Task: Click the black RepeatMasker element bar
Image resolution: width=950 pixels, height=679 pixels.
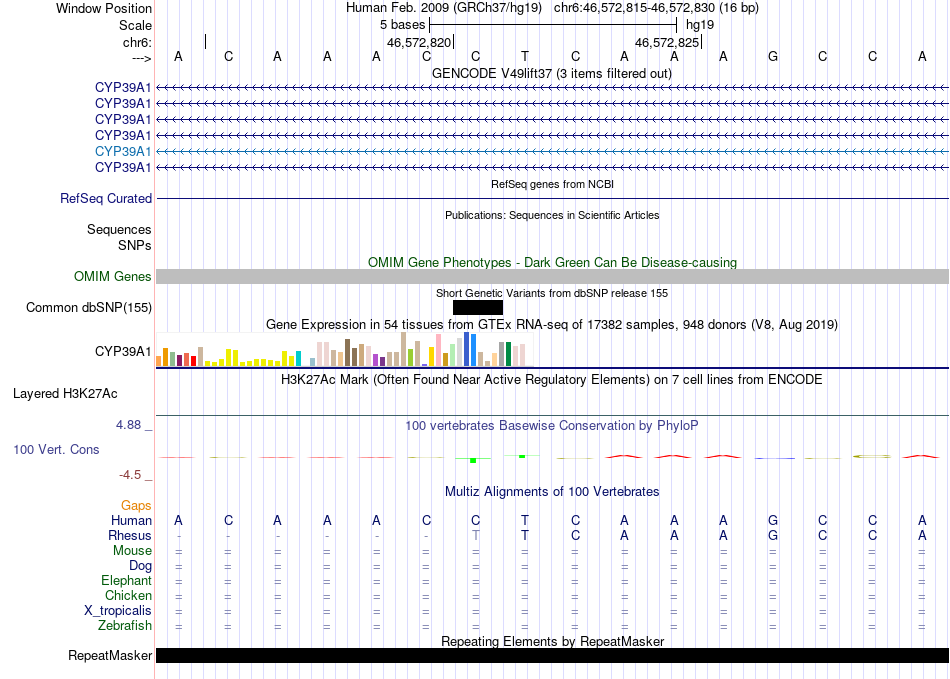Action: 552,655
